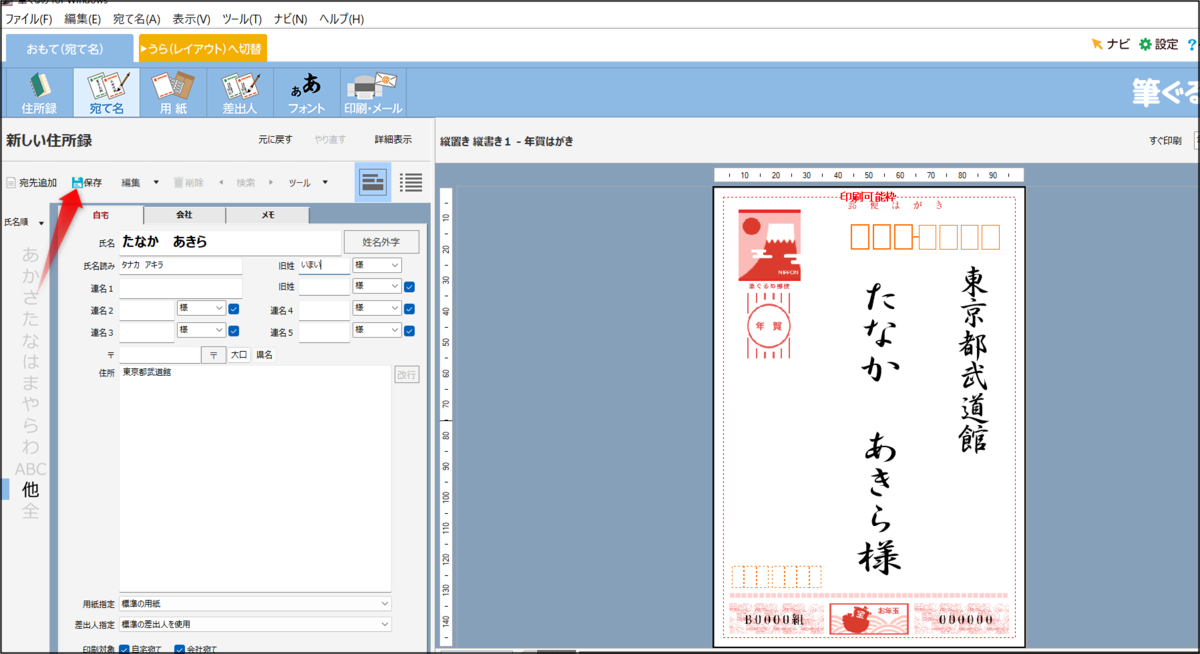The height and width of the screenshot is (654, 1200).
Task: Open 設定 settings gear
Action: pos(1158,44)
